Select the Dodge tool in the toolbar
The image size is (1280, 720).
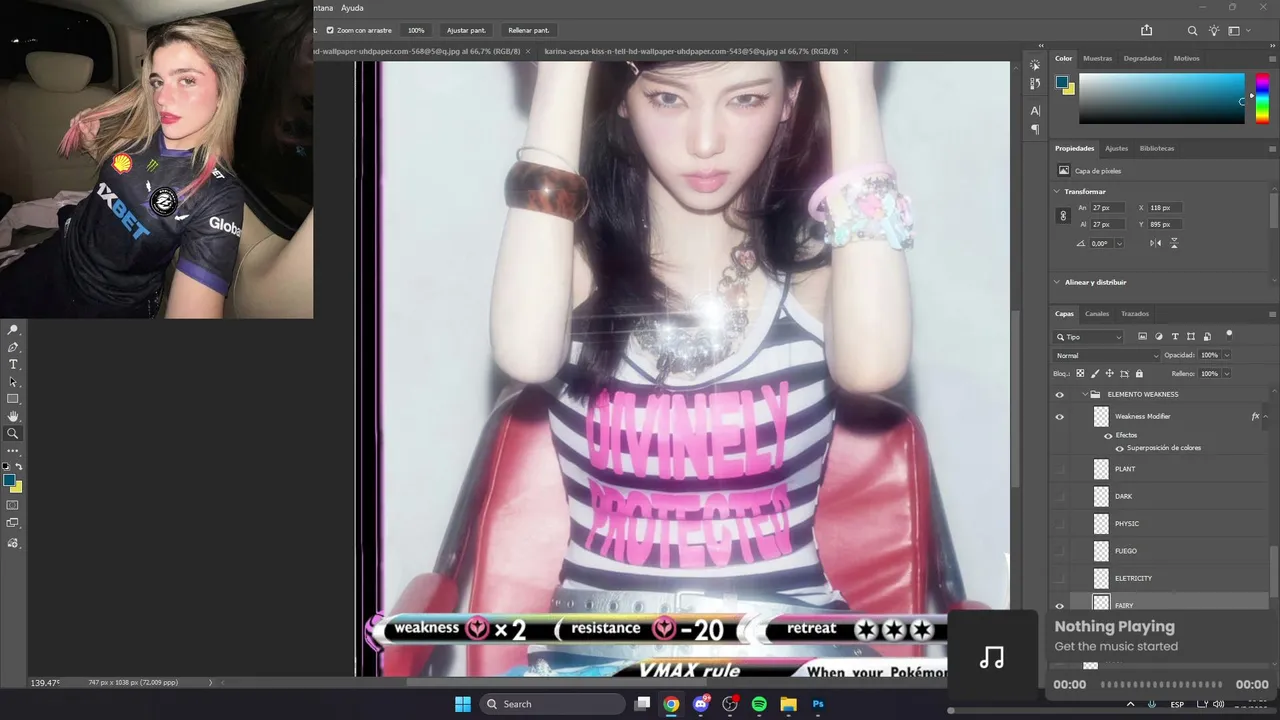click(x=13, y=330)
